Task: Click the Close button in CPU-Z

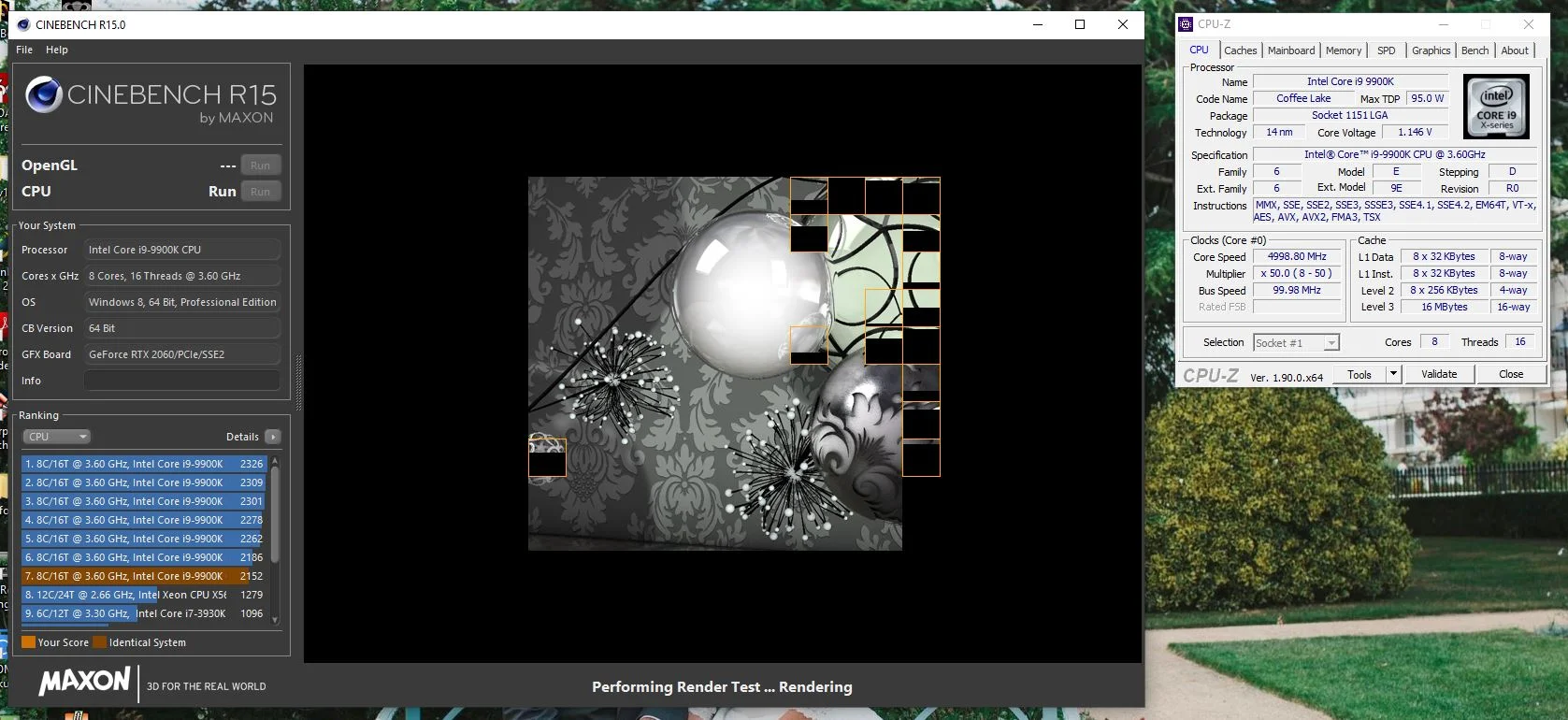Action: pos(1511,374)
